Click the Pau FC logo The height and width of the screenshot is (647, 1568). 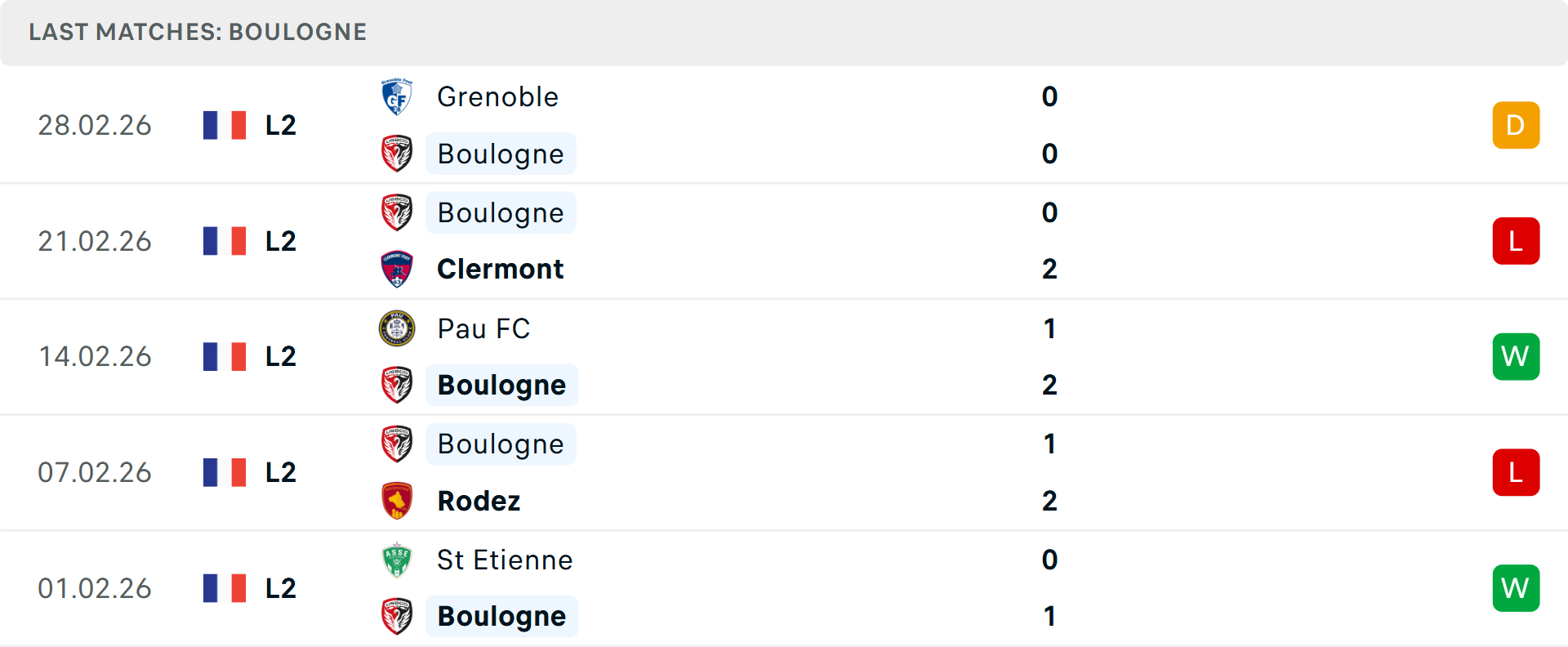(398, 329)
